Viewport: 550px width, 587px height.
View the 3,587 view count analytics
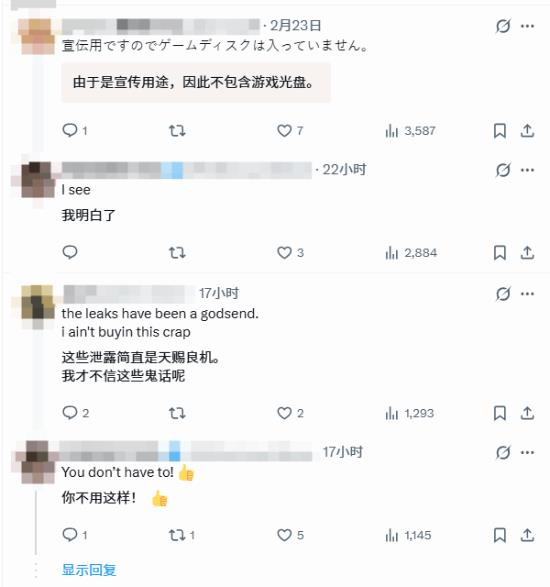[x=410, y=131]
